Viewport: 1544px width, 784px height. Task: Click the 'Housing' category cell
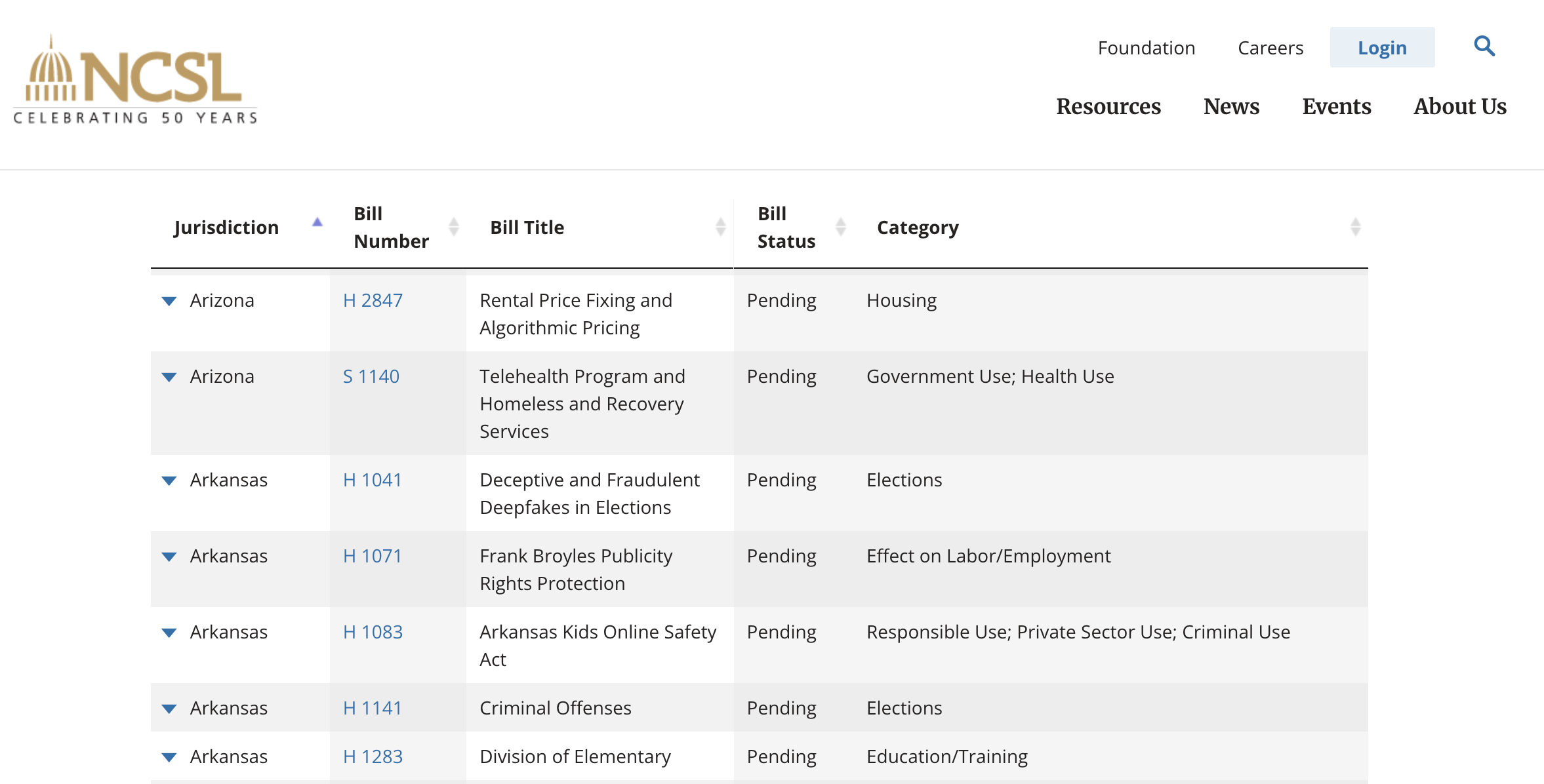[901, 300]
